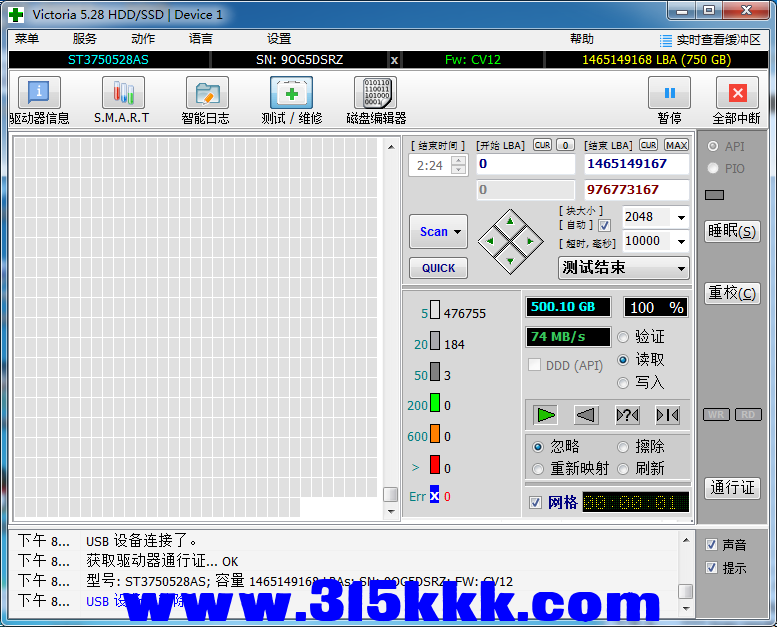Open the 语言 (Language) menu

[200, 39]
